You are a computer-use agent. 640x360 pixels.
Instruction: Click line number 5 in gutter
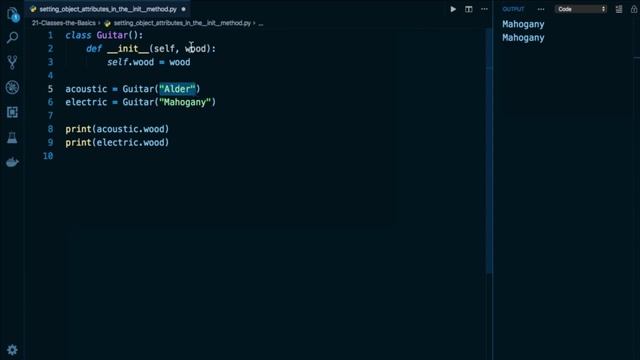(x=51, y=89)
